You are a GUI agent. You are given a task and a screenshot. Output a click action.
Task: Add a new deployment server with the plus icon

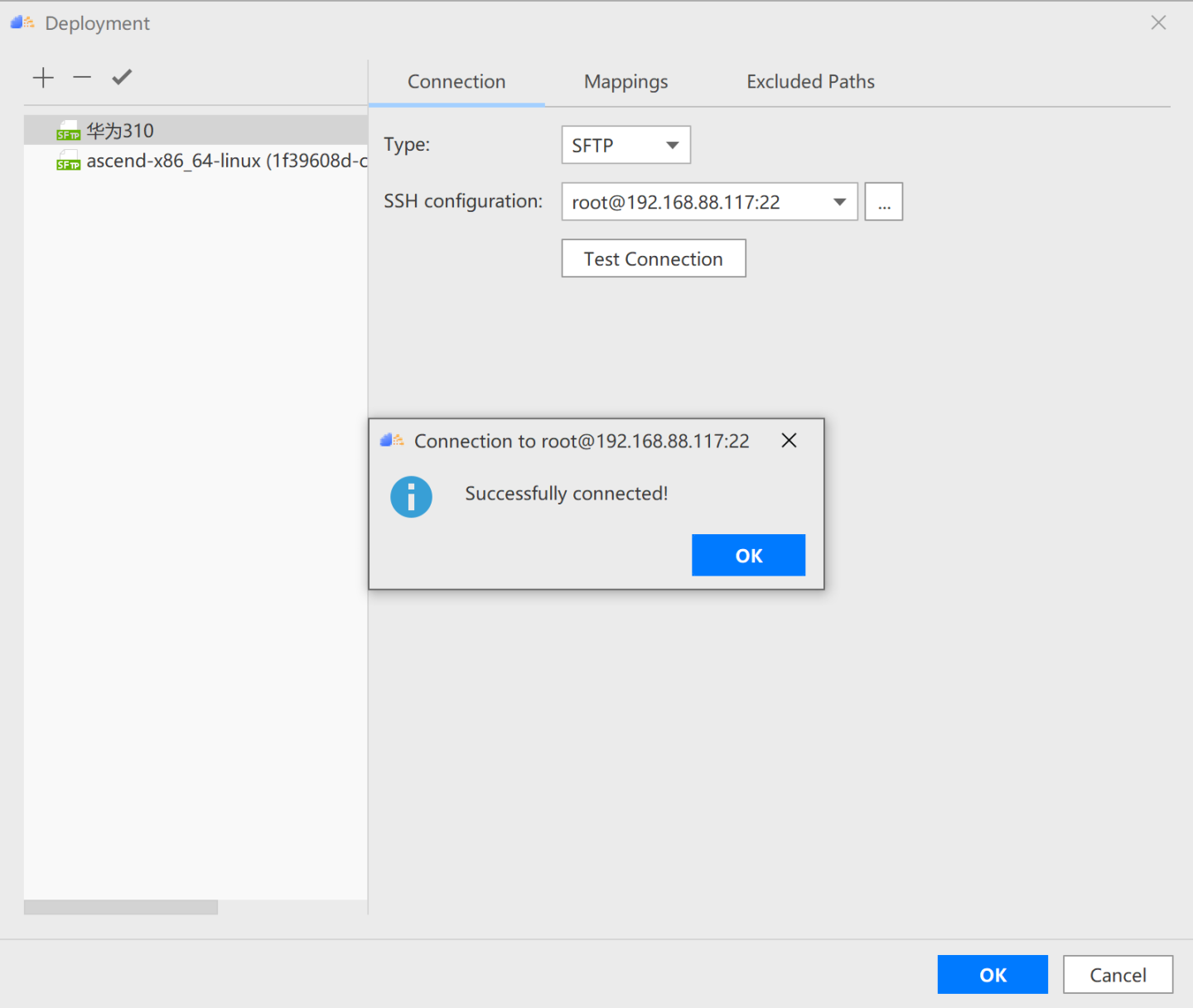(42, 77)
